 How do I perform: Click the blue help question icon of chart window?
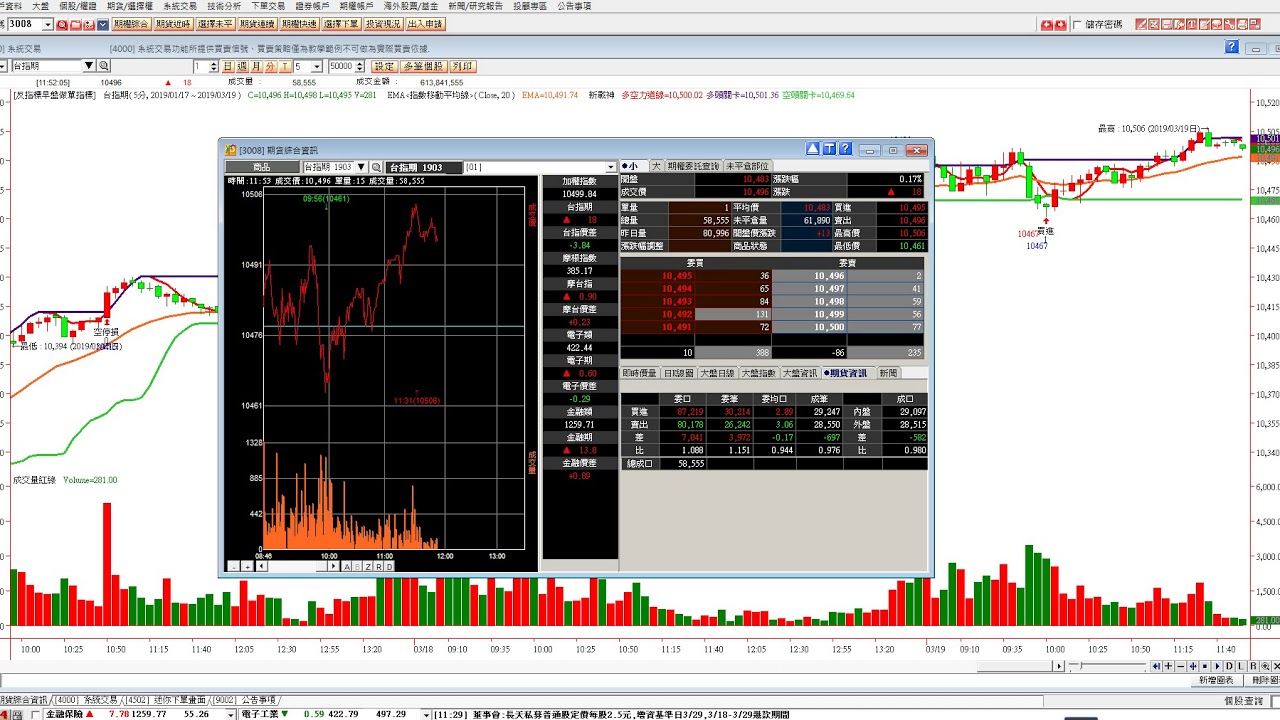point(1232,47)
